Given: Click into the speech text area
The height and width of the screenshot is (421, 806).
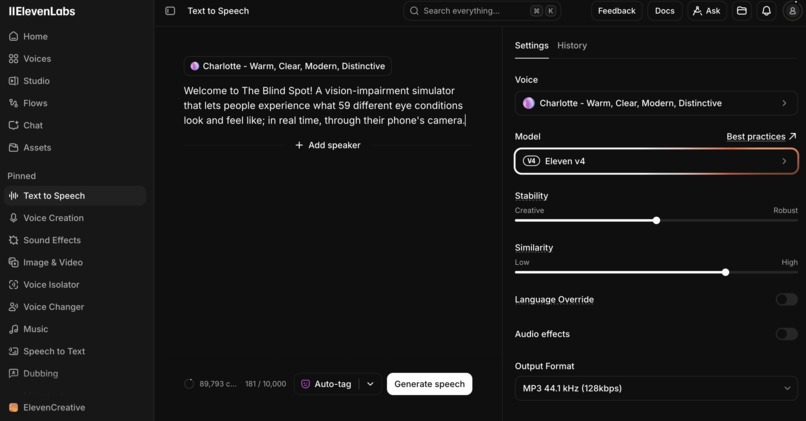Looking at the screenshot, I should 326,105.
